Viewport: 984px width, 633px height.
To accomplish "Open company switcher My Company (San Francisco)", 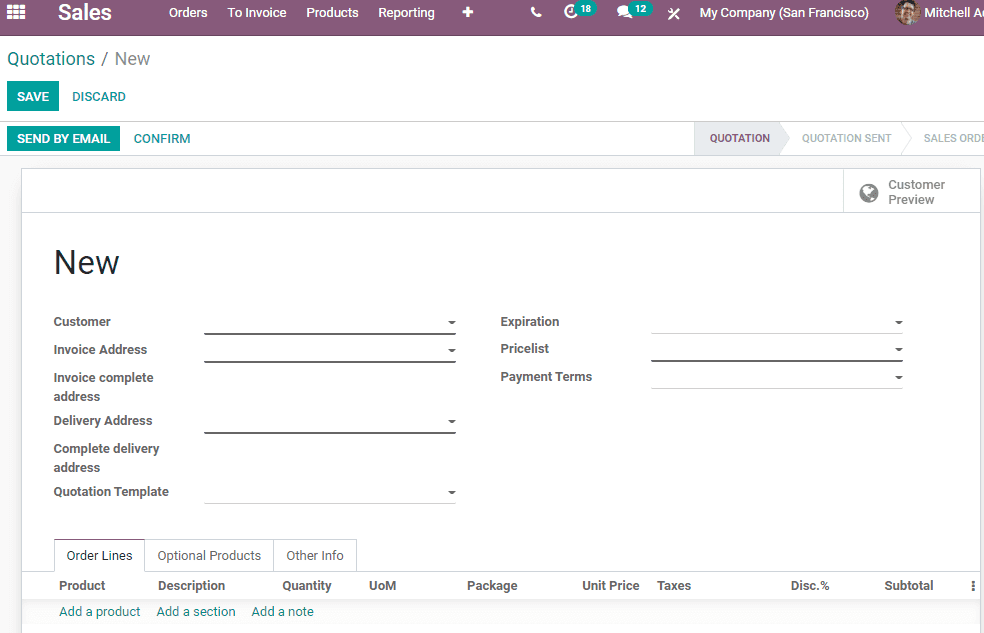I will 784,13.
